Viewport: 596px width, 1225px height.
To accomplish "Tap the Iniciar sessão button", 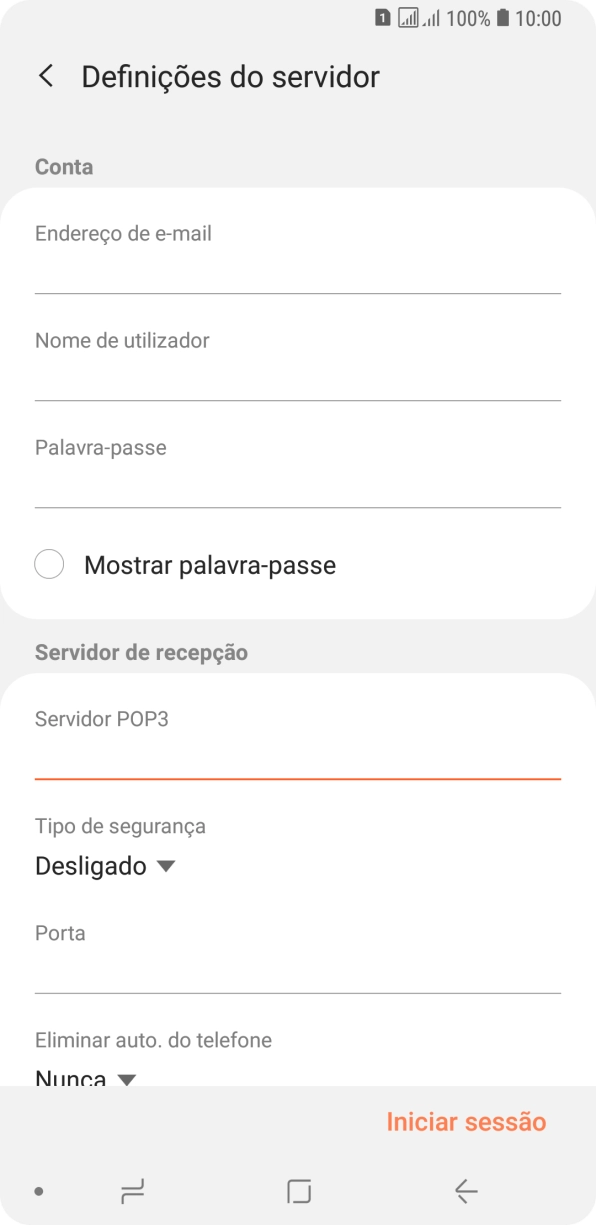I will (x=465, y=1121).
